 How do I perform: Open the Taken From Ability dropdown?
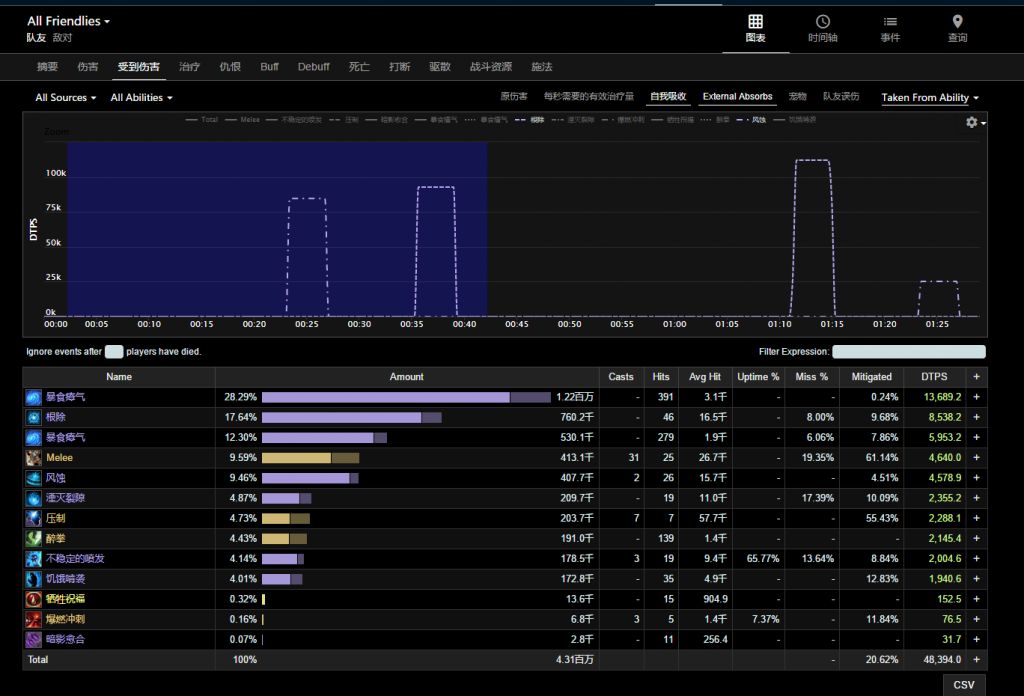click(x=930, y=97)
